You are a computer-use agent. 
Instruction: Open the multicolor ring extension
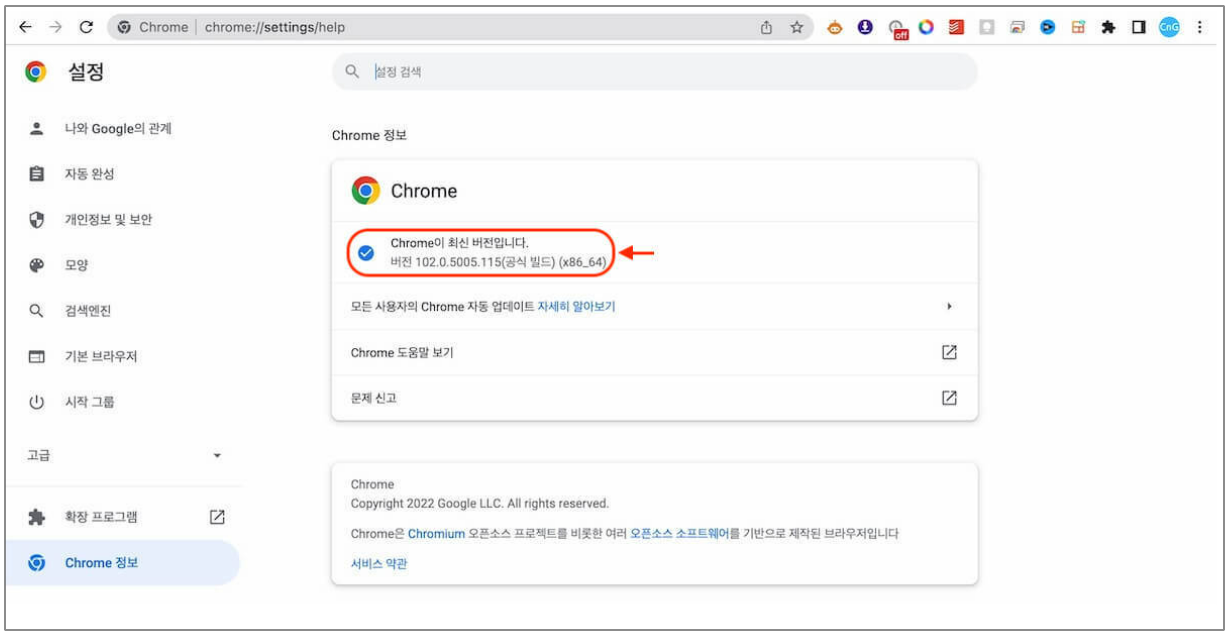tap(926, 27)
